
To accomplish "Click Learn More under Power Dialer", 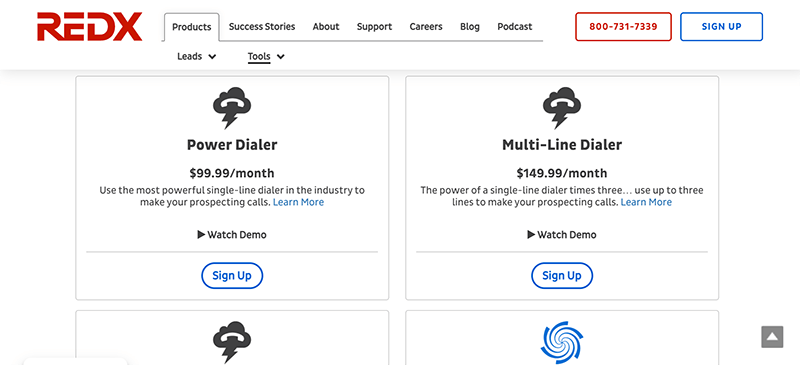I will pyautogui.click(x=298, y=202).
